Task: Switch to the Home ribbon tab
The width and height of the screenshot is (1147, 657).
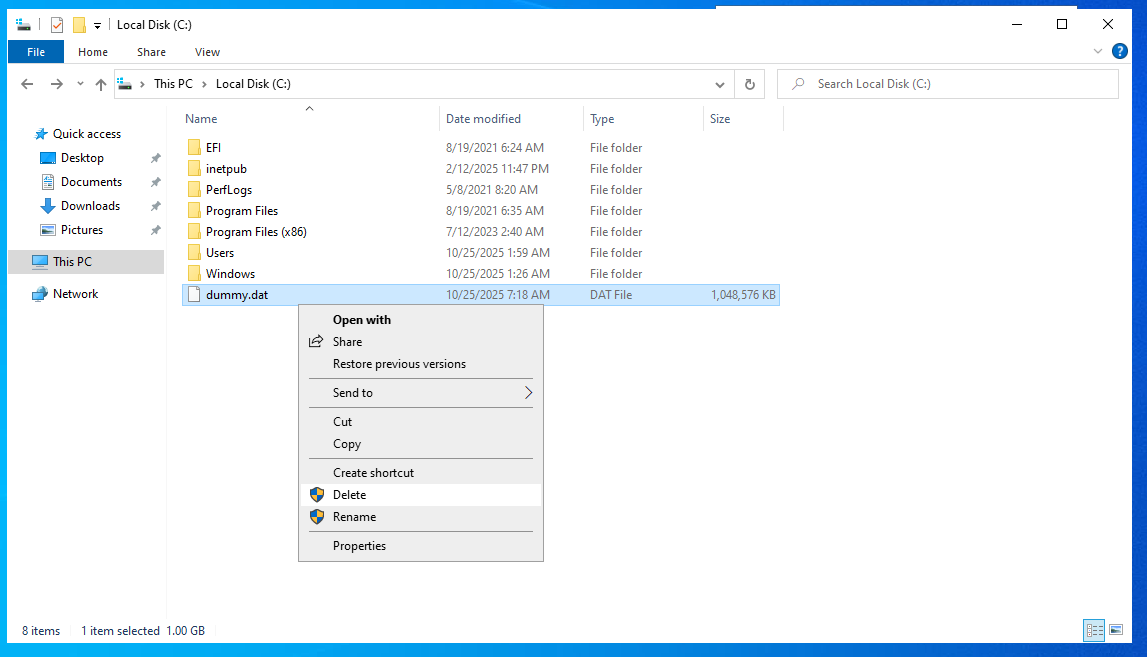Action: click(93, 52)
